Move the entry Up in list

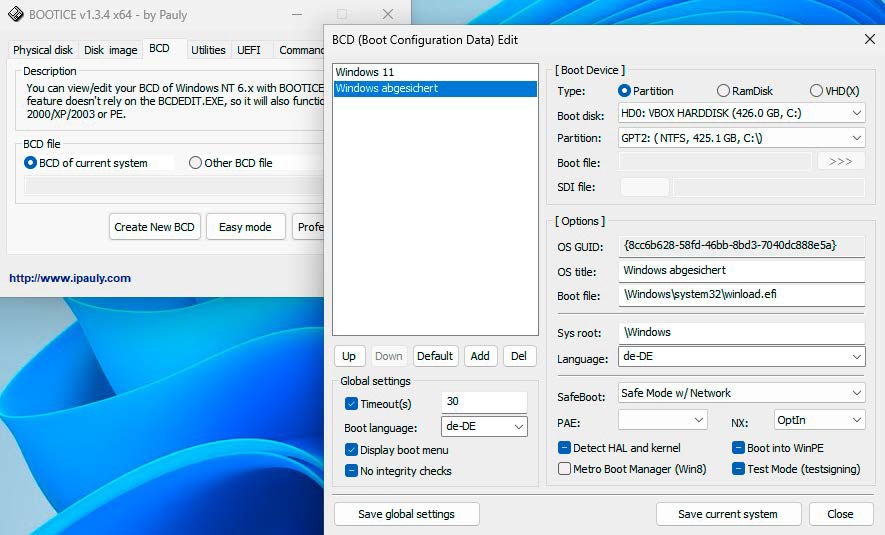tap(349, 356)
